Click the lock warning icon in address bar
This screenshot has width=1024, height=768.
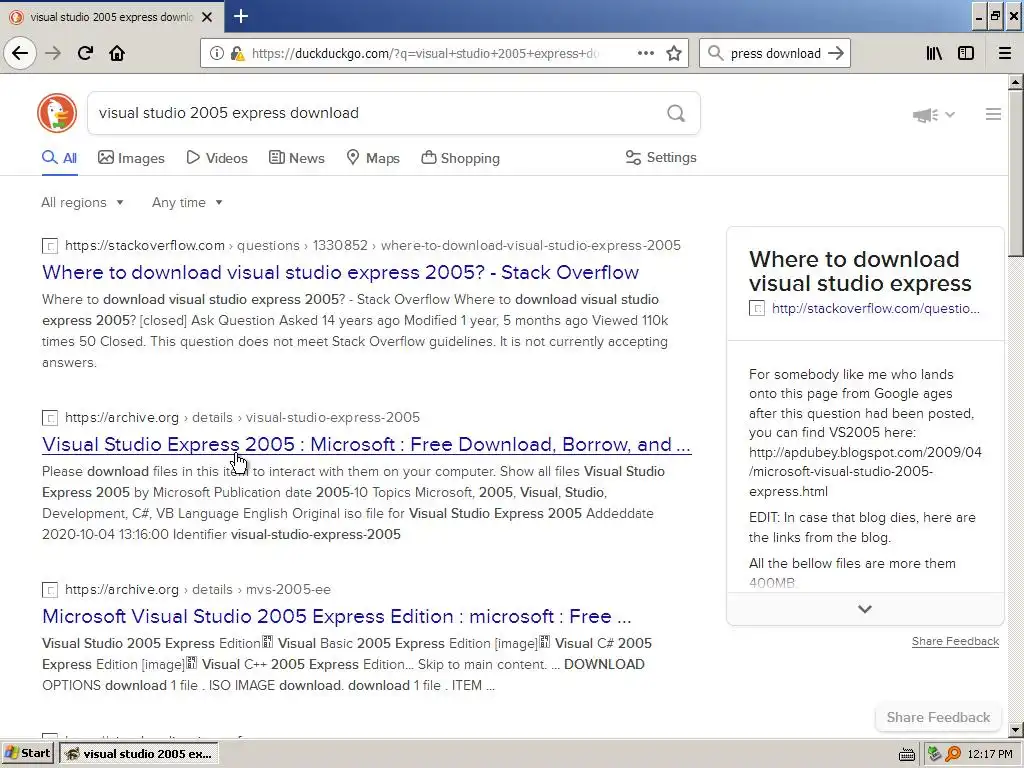[238, 54]
